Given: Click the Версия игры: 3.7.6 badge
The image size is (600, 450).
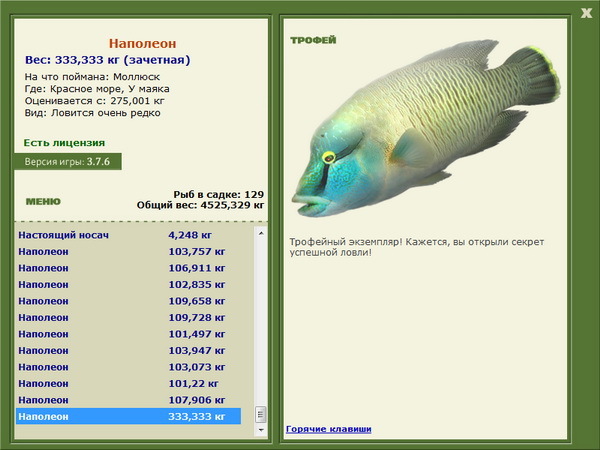Looking at the screenshot, I should [68, 161].
